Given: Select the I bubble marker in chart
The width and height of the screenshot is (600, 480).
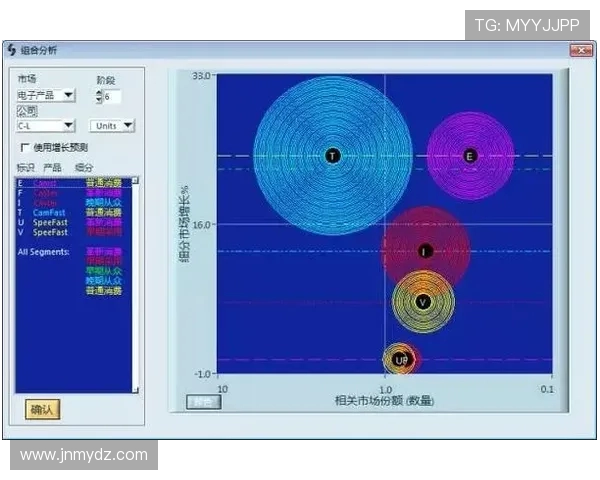Looking at the screenshot, I should (x=425, y=251).
